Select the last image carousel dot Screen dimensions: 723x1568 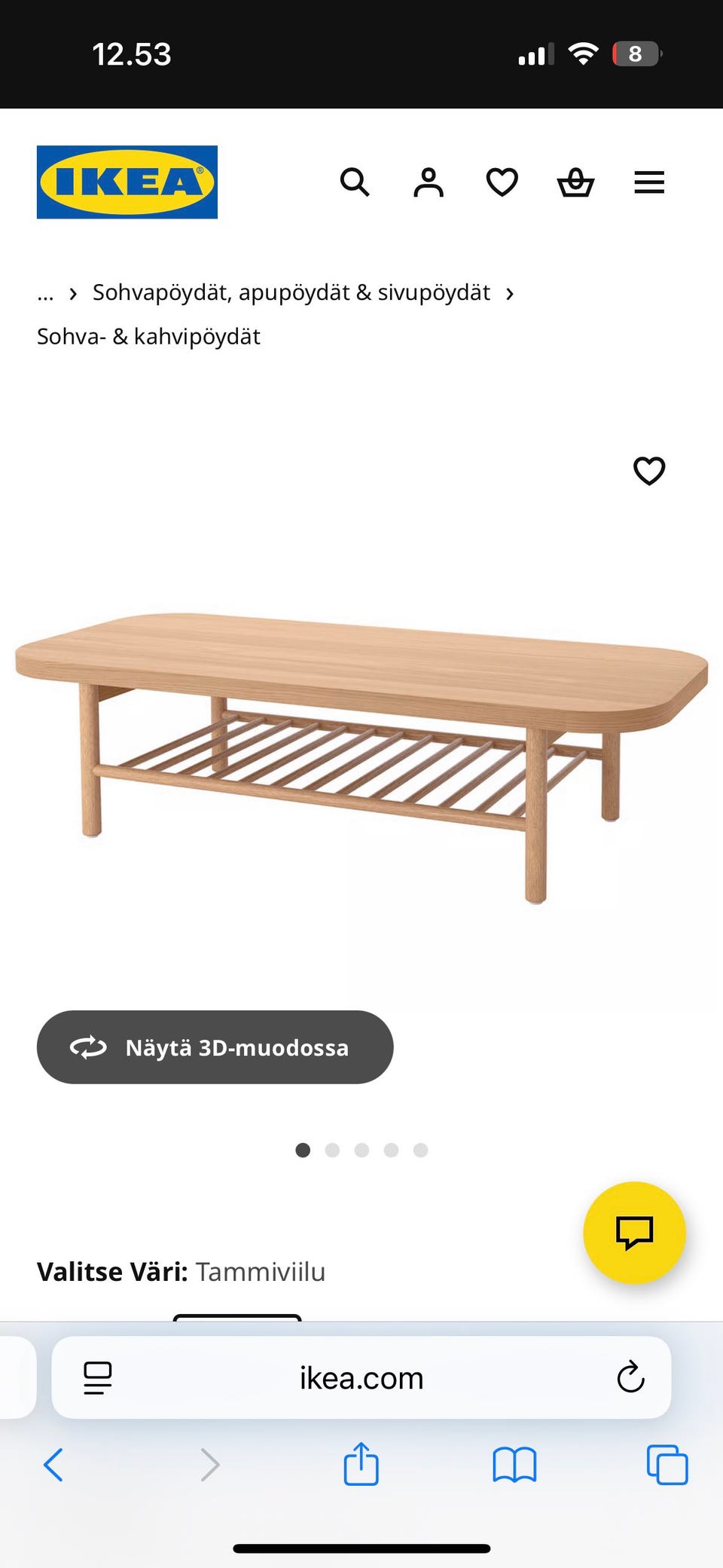420,1150
